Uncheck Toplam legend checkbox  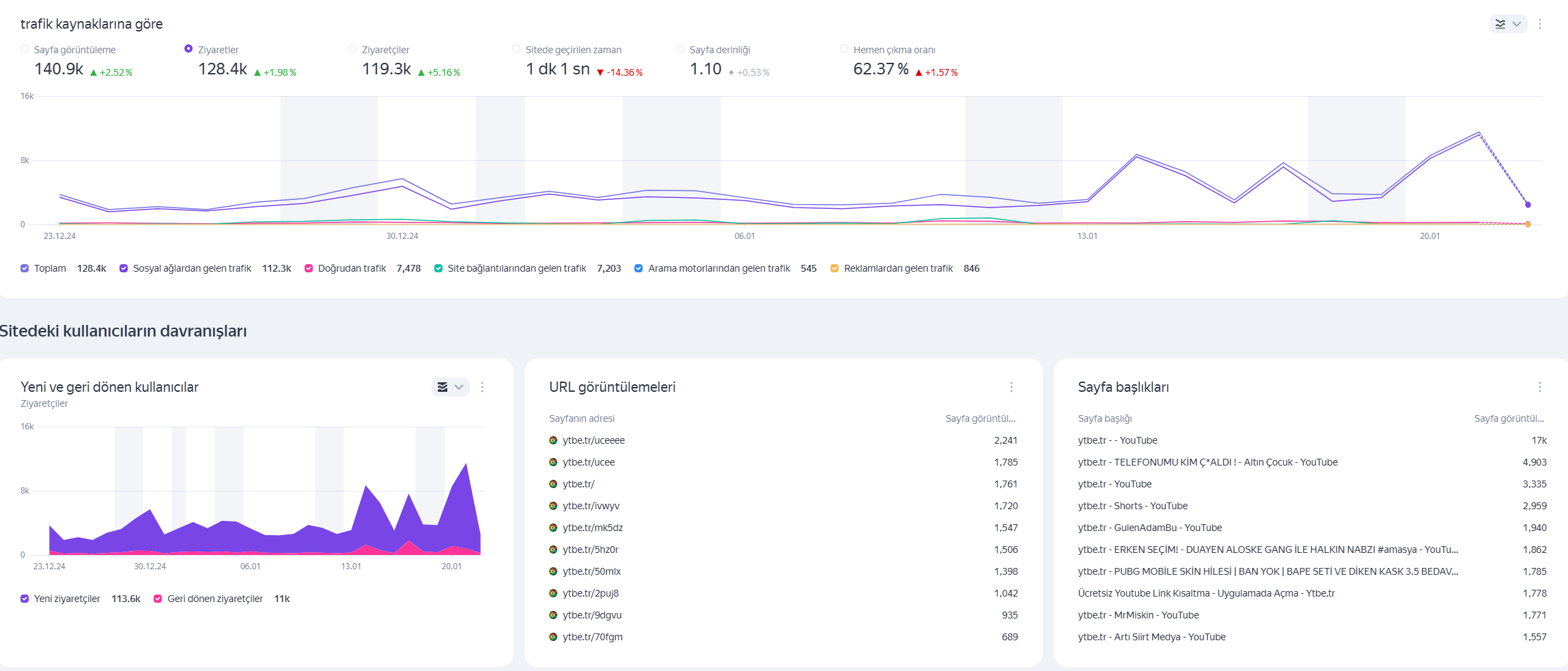(x=25, y=268)
